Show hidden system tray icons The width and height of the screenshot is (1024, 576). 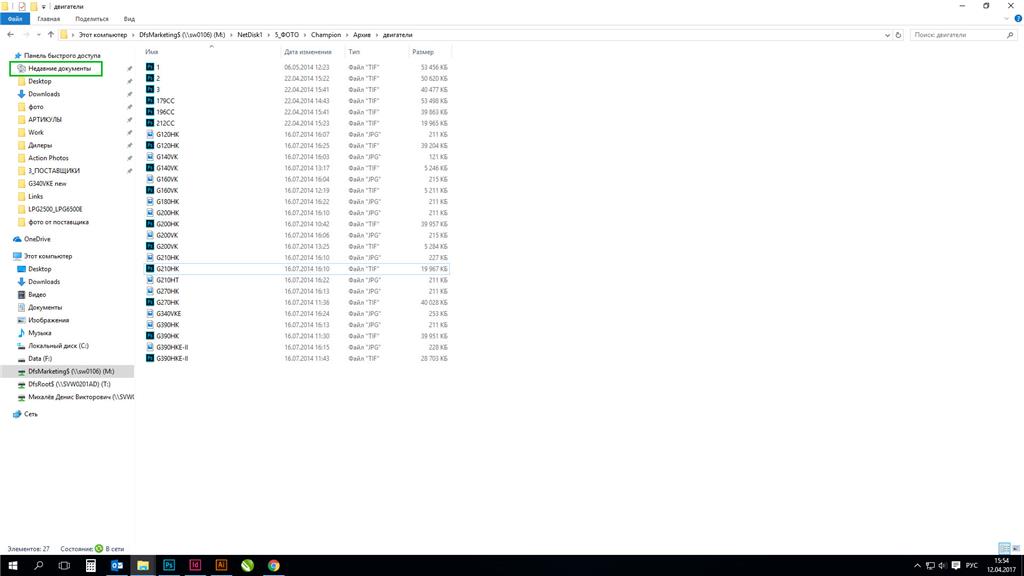coord(918,566)
